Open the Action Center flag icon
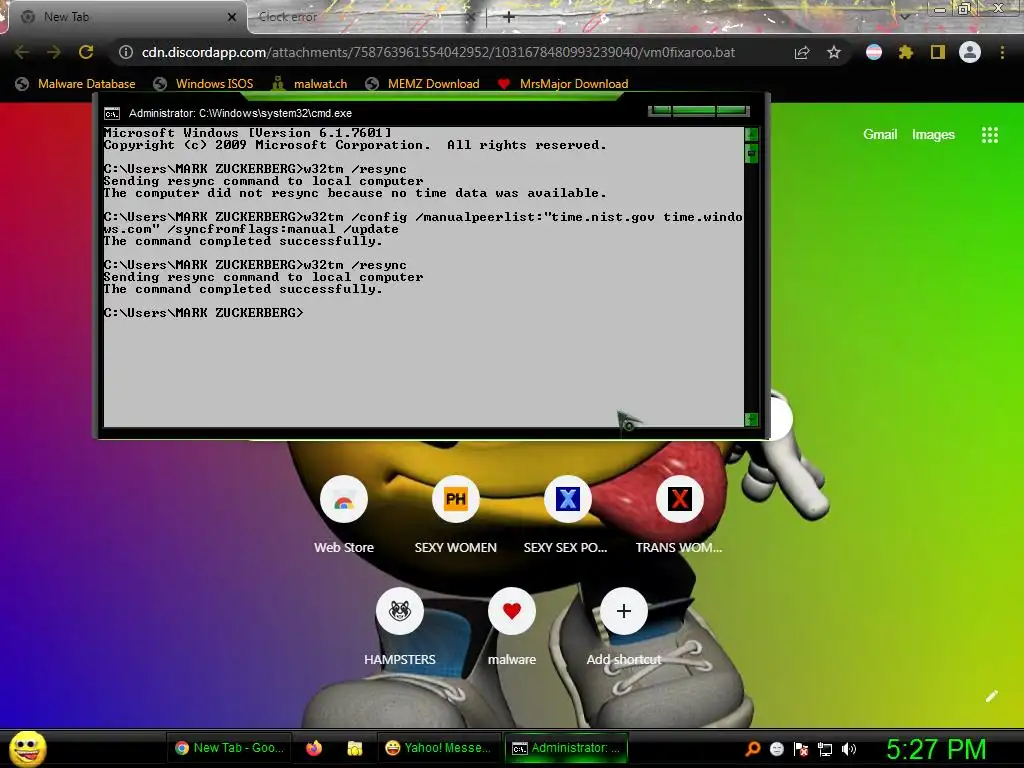This screenshot has width=1024, height=768. coord(801,749)
